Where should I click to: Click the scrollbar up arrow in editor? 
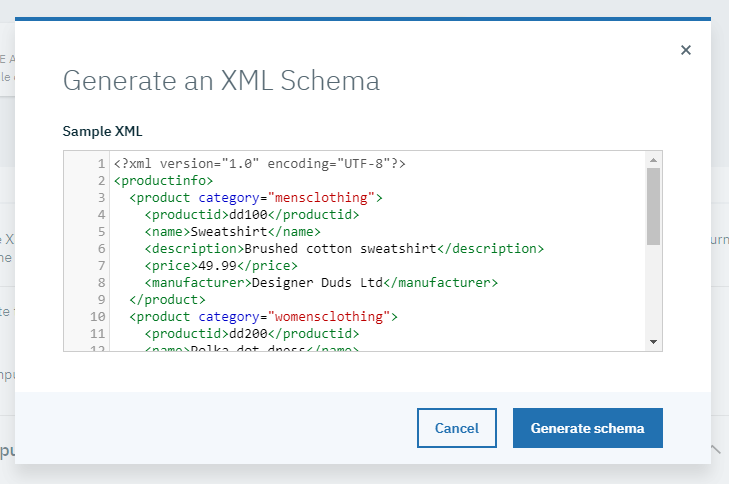coord(653,160)
